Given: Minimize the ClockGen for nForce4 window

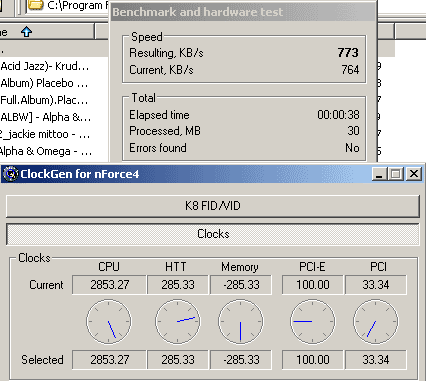Looking at the screenshot, I should [379, 174].
